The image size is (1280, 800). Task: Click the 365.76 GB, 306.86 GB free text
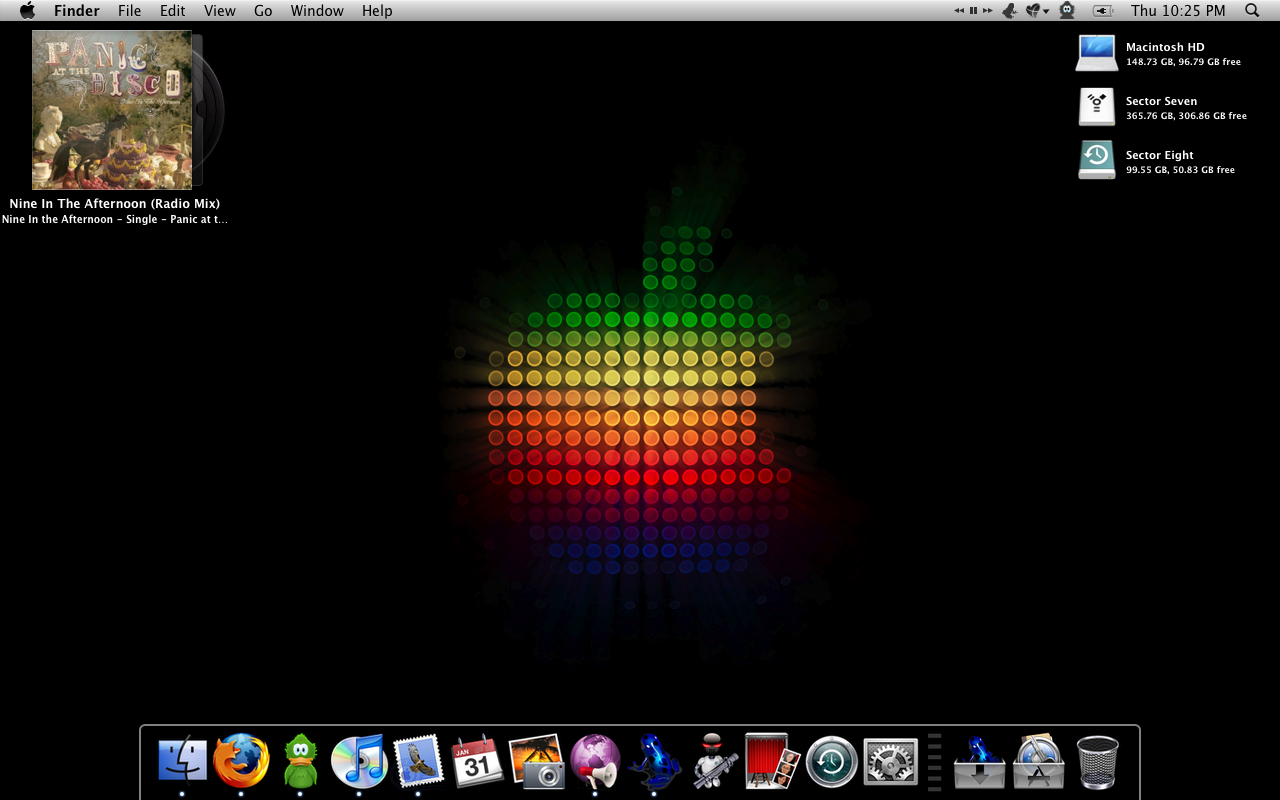pos(1186,116)
